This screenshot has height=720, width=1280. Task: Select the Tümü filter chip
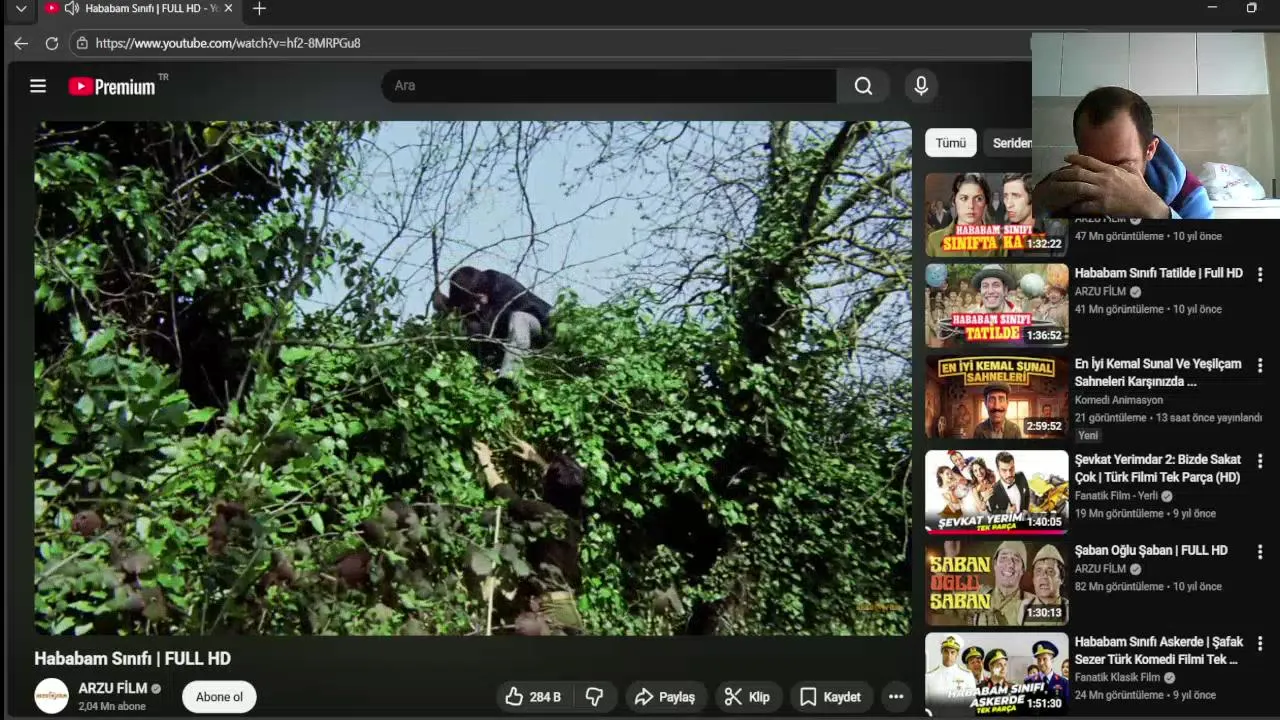951,143
